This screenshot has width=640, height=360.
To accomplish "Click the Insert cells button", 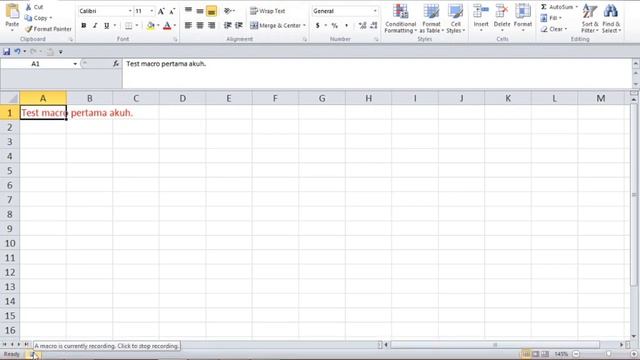I will point(481,17).
